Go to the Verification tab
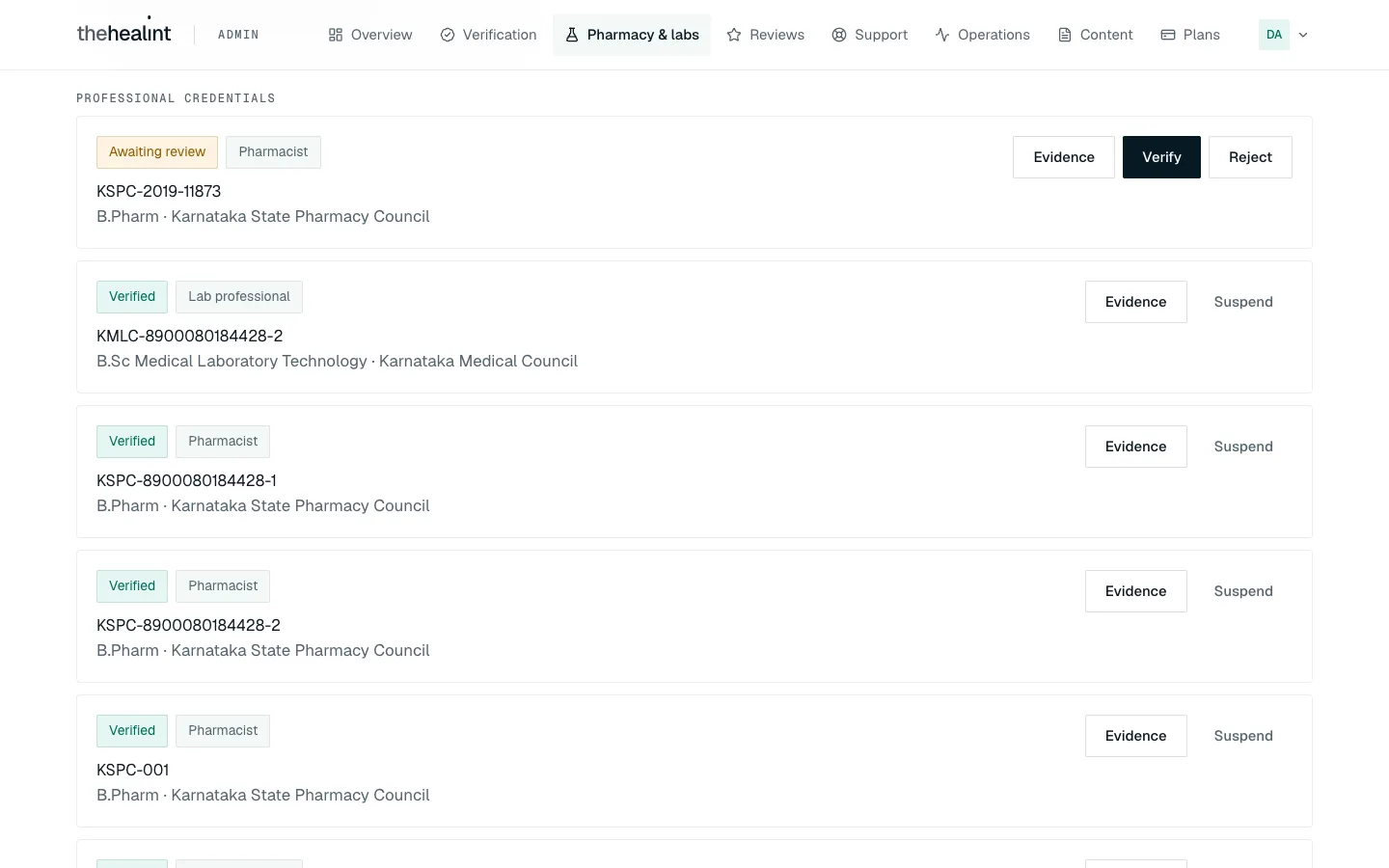 (x=488, y=35)
